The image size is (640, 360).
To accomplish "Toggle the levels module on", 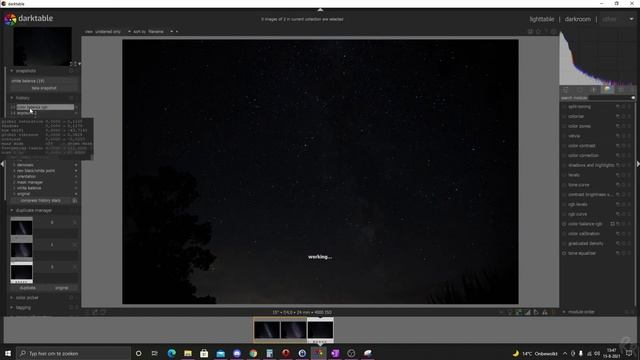I will point(564,175).
